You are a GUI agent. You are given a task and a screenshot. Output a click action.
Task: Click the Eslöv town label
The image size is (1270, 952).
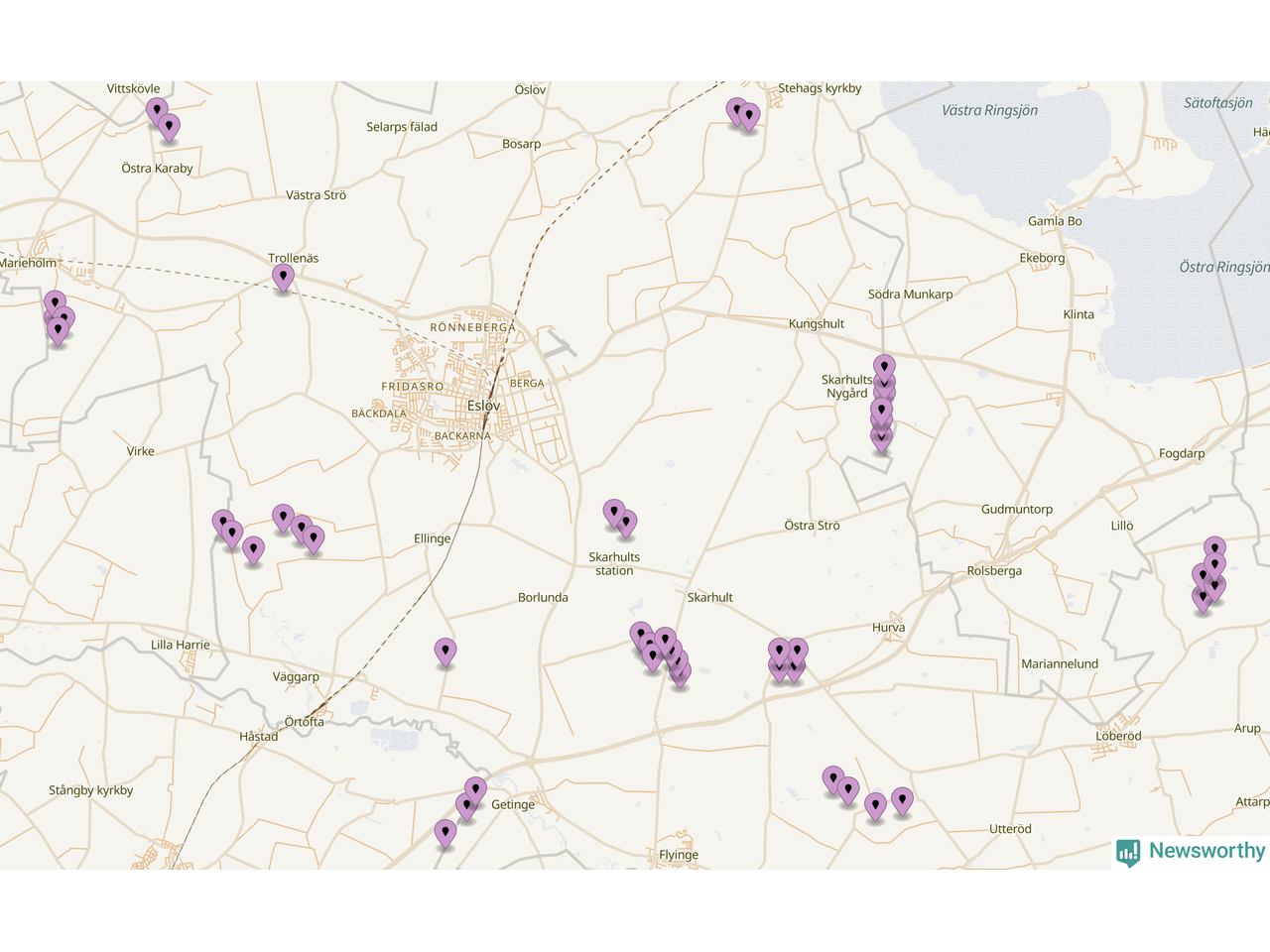click(484, 406)
